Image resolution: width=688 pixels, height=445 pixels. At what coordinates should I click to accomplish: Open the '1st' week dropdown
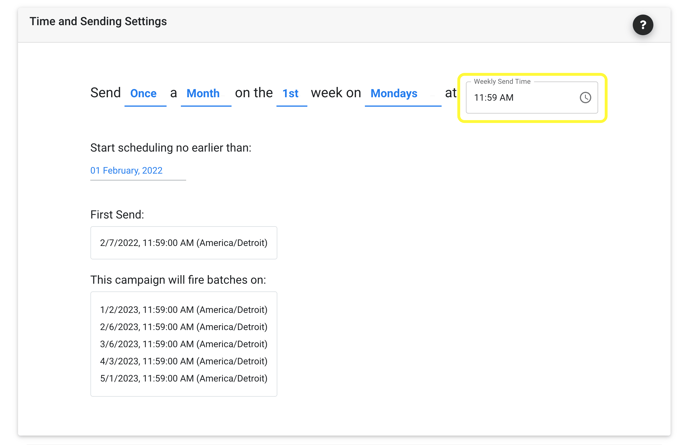(x=291, y=94)
